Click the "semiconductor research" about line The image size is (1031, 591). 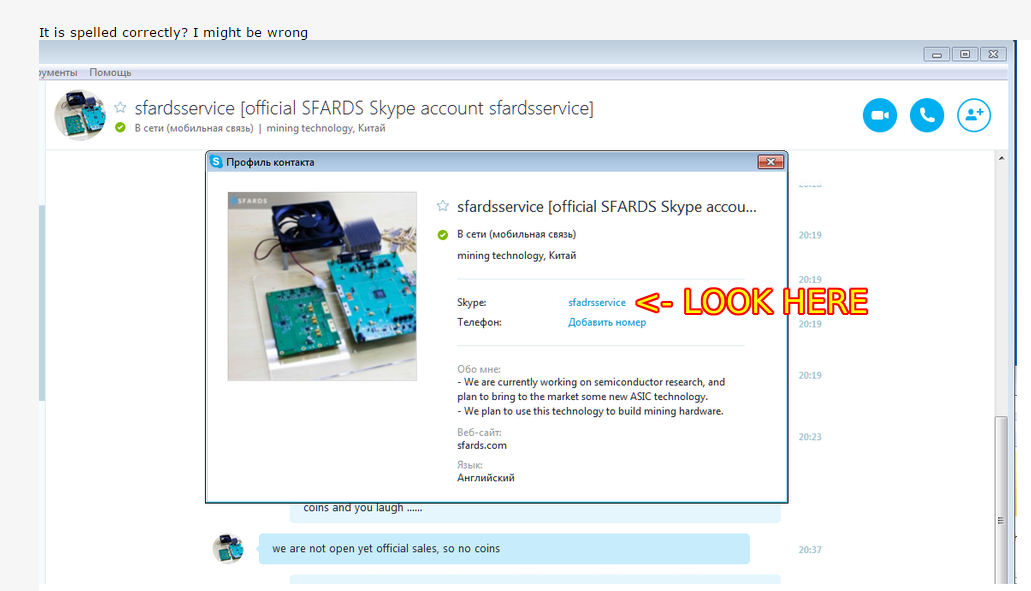click(x=591, y=382)
